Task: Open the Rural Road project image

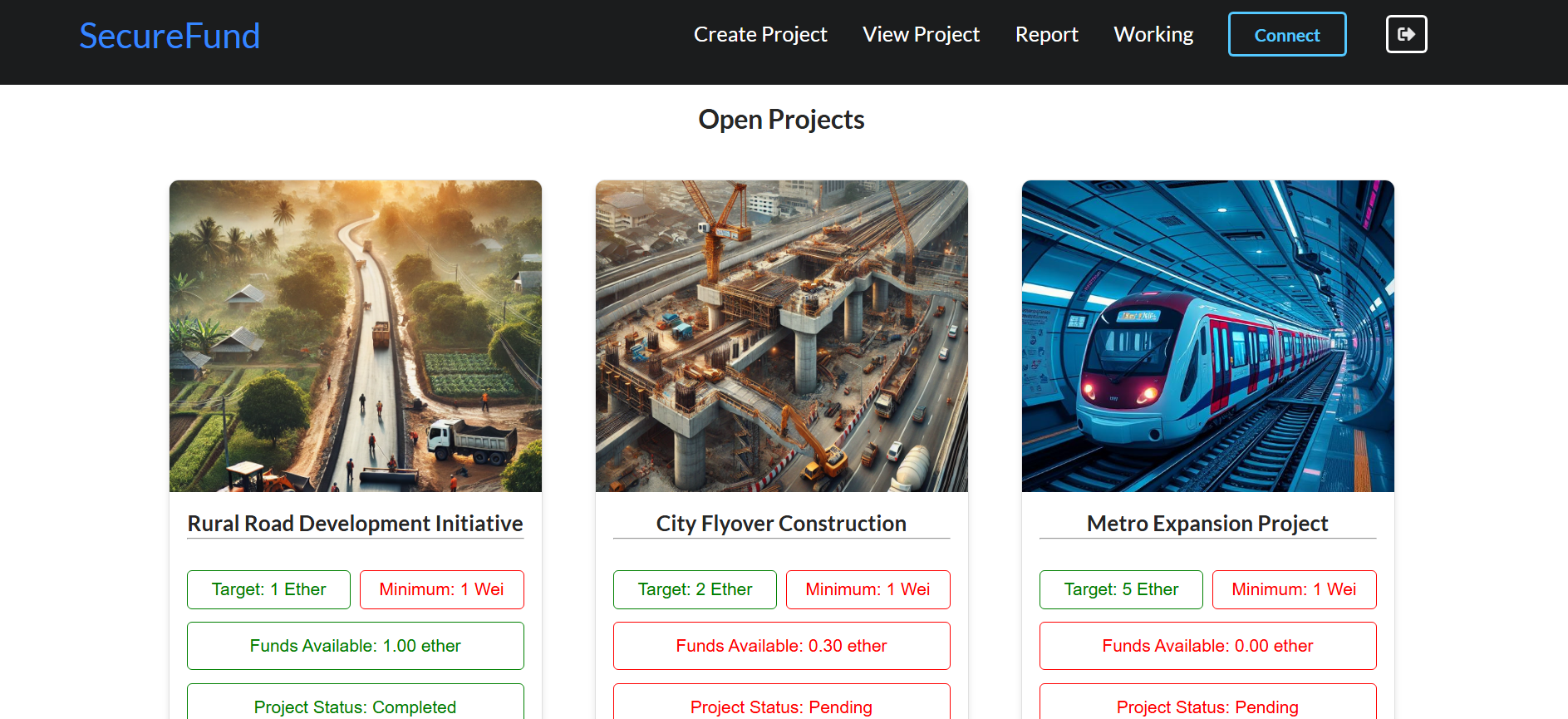Action: coord(356,336)
